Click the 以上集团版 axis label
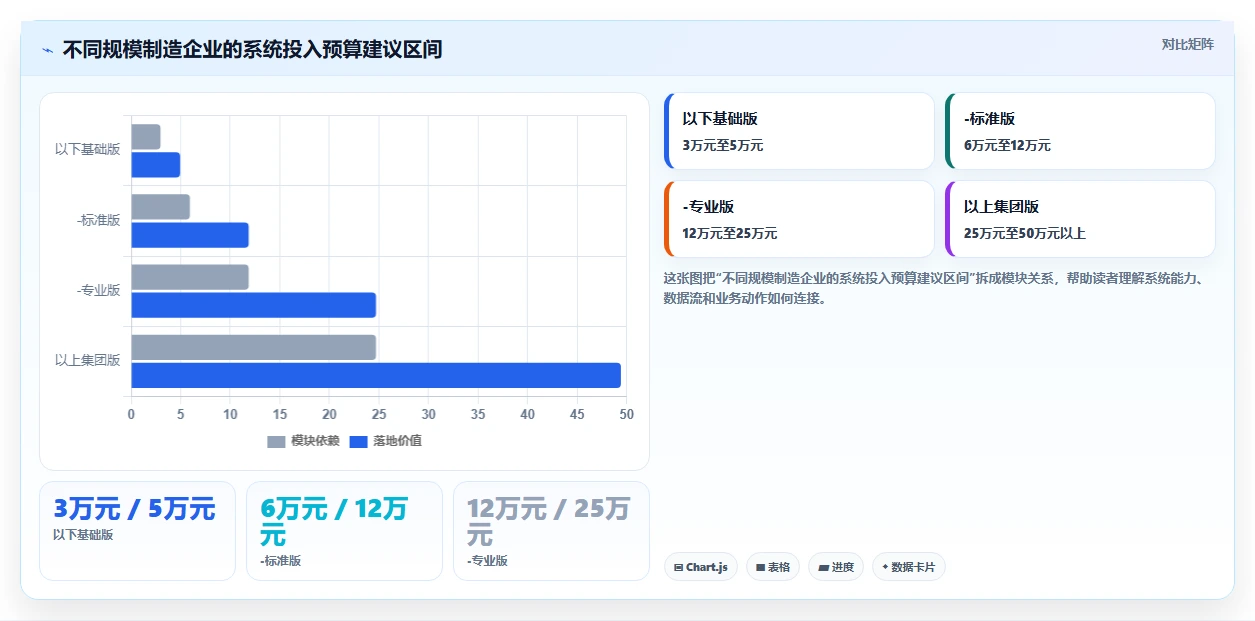This screenshot has width=1255, height=621. 88,360
